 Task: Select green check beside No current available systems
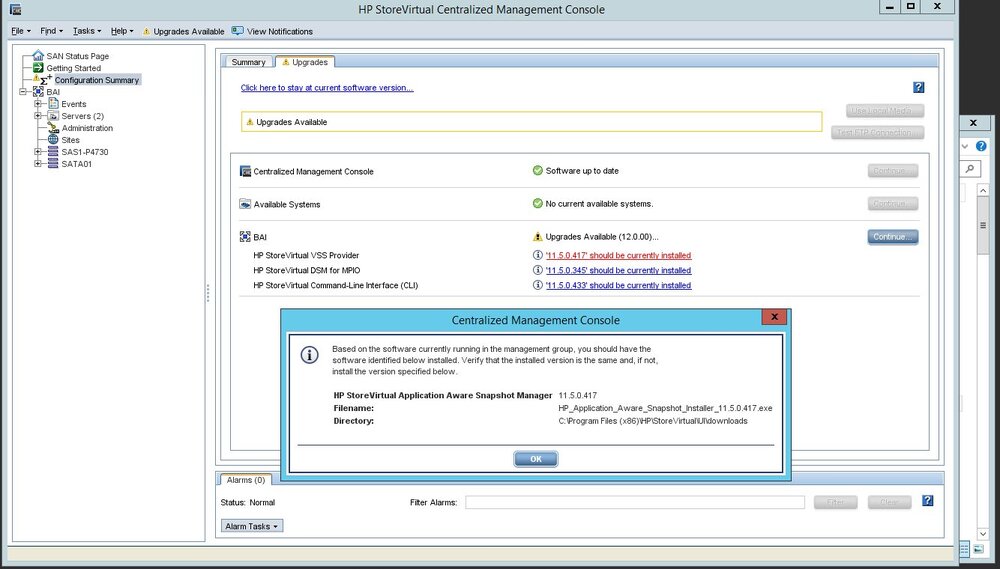pos(538,203)
